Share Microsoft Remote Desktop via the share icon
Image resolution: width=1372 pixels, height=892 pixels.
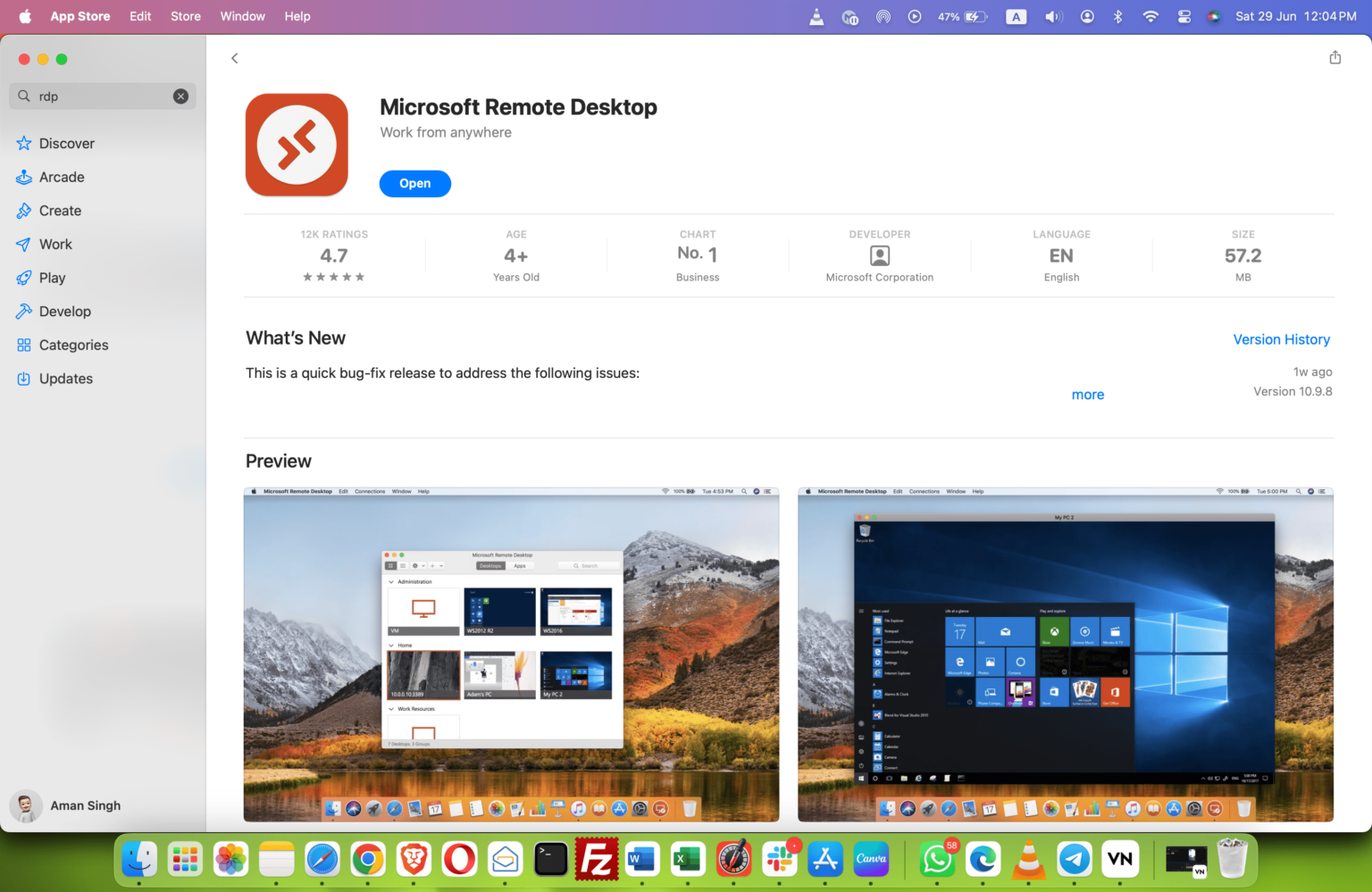[x=1334, y=57]
